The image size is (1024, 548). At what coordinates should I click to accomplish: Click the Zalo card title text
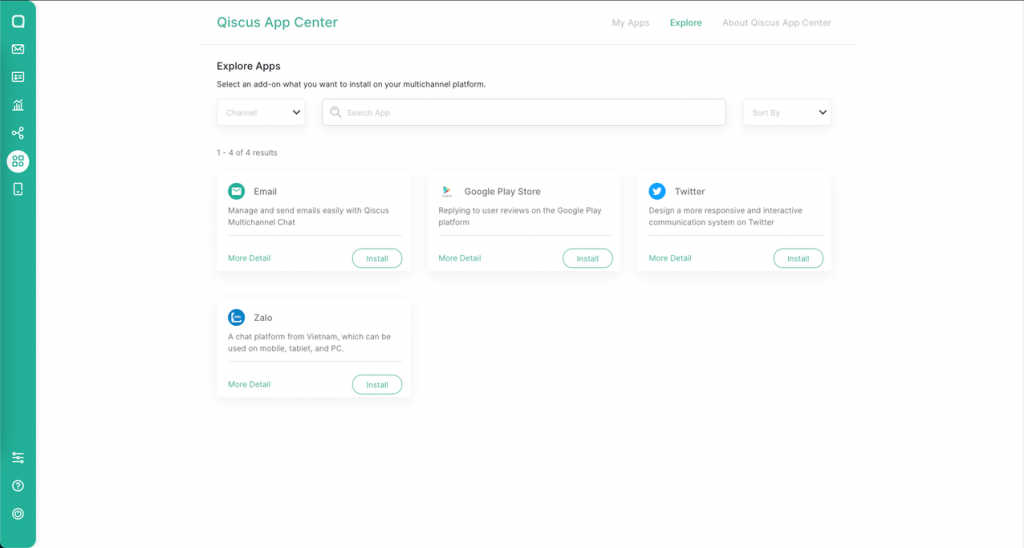click(x=263, y=317)
